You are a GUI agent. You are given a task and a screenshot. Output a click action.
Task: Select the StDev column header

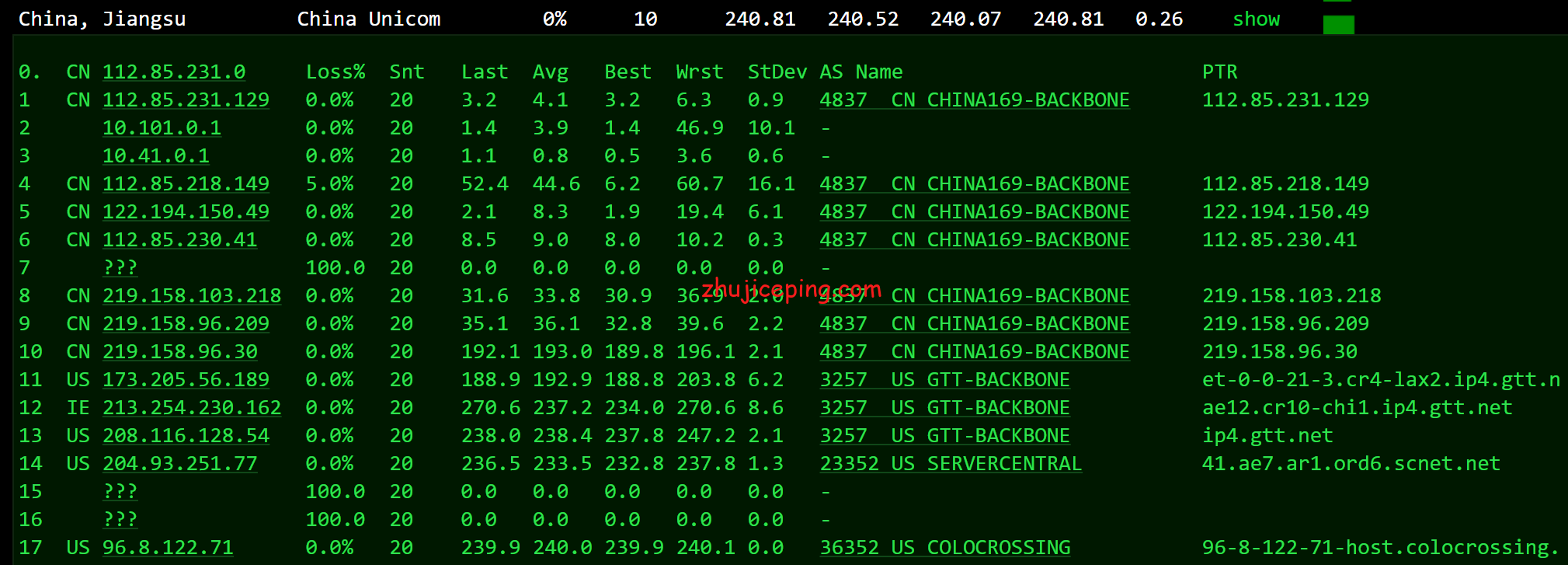click(x=777, y=72)
